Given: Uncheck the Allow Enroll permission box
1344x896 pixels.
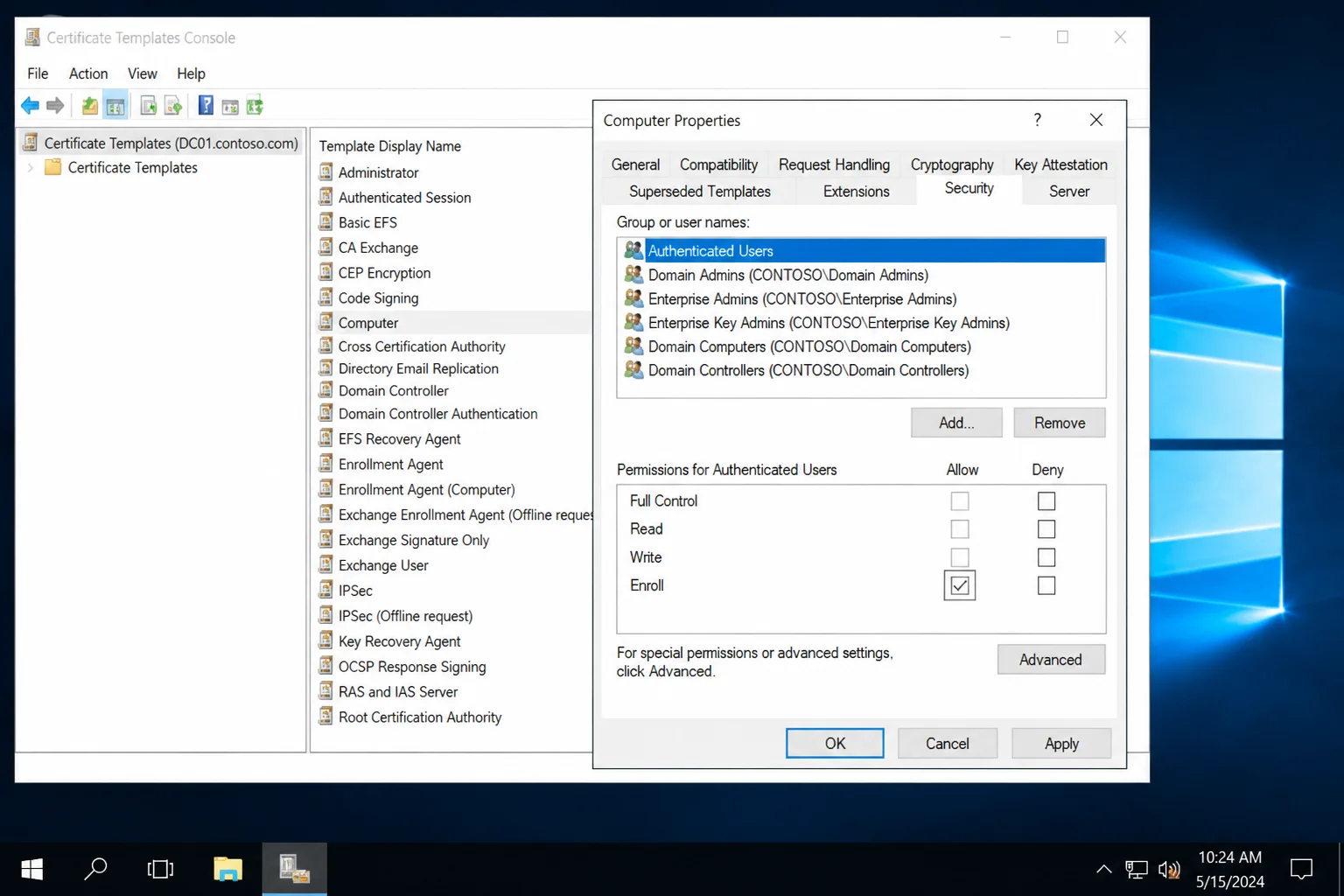Looking at the screenshot, I should click(x=960, y=585).
